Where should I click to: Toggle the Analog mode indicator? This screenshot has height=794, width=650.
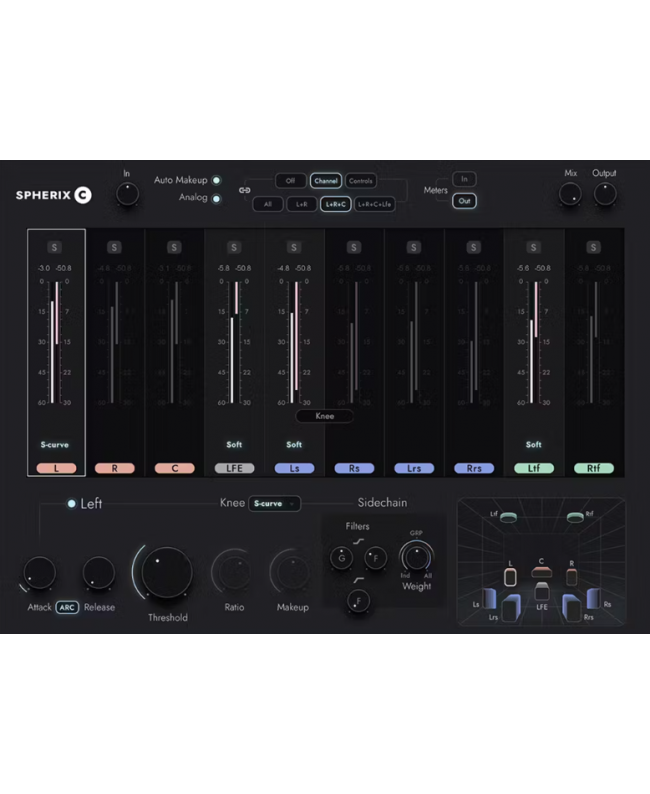(217, 198)
